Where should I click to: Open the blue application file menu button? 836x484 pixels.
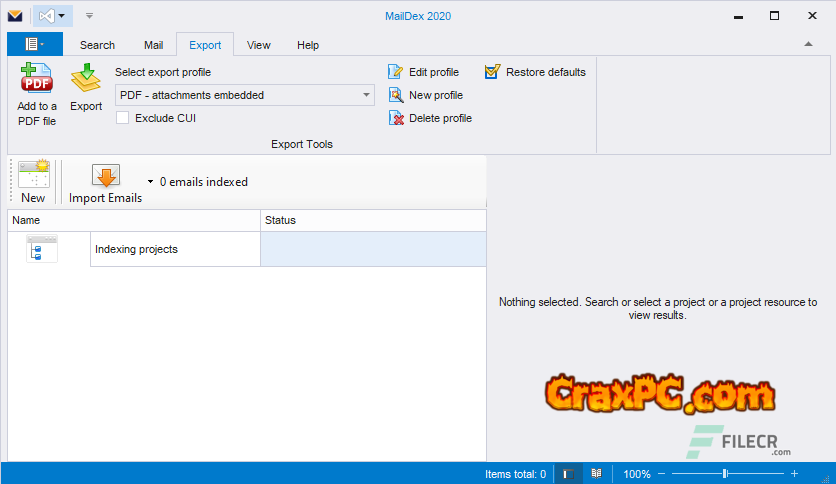(x=34, y=44)
